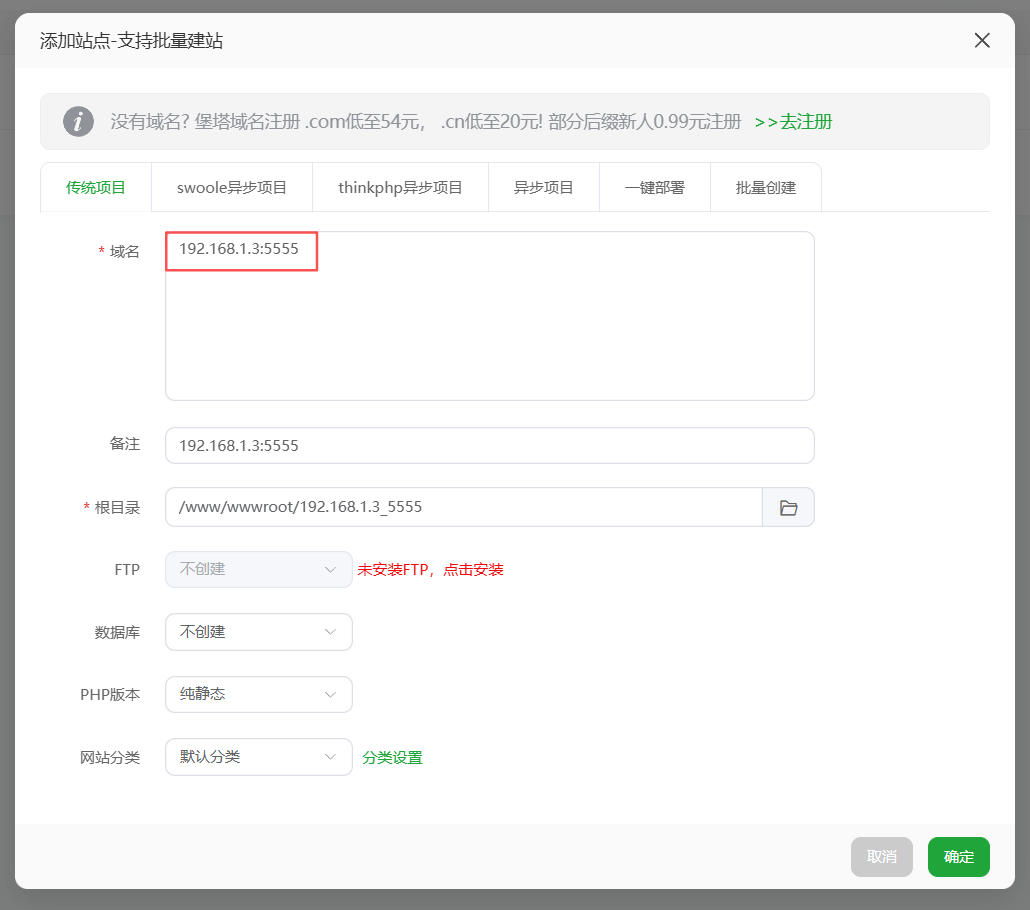Switch to the swoole异步项目 tab

[232, 187]
